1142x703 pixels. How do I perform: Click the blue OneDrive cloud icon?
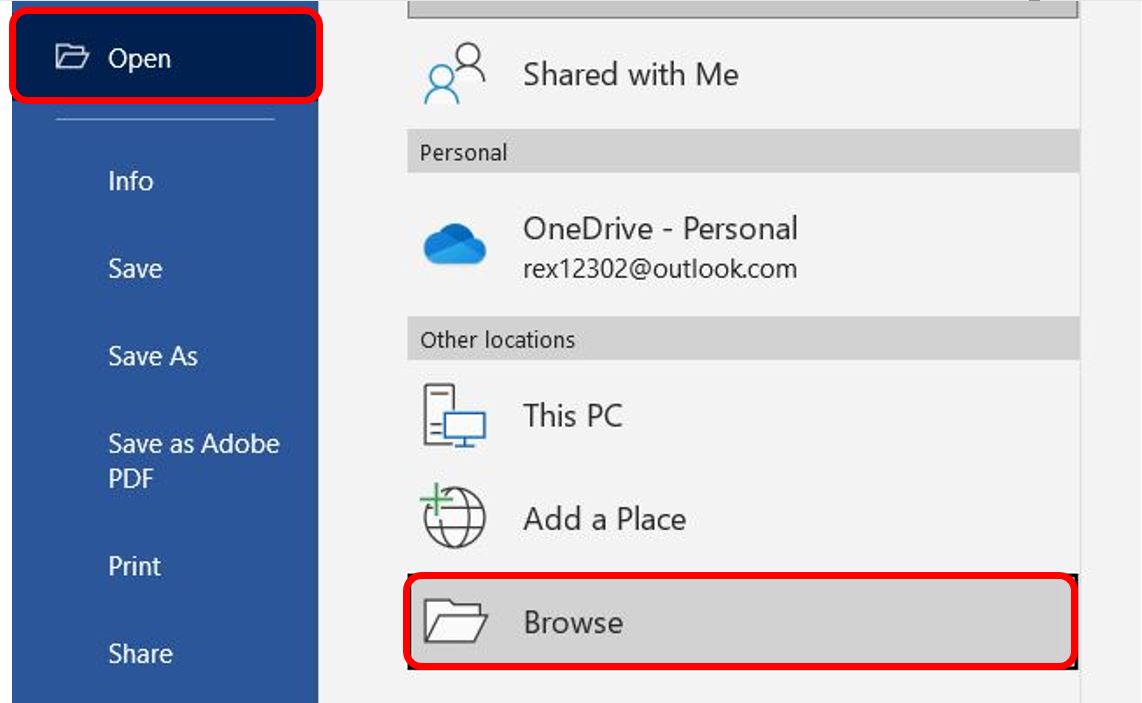tap(454, 244)
